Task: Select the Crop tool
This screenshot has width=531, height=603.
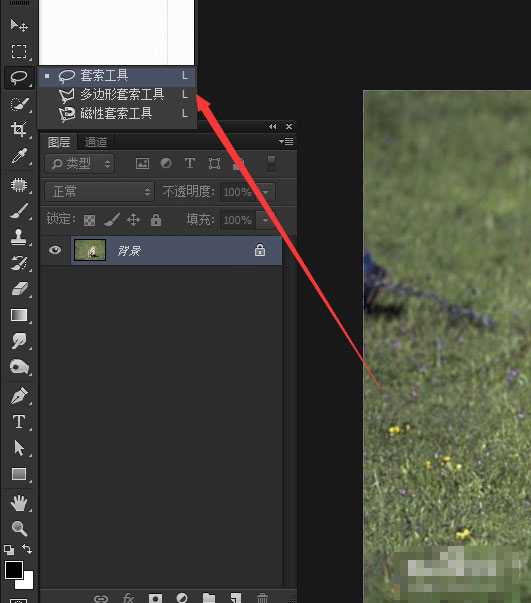Action: click(x=18, y=129)
